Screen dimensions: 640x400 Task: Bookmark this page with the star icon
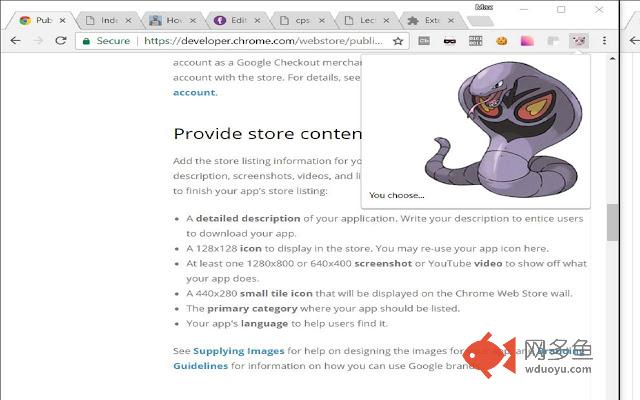pos(398,41)
